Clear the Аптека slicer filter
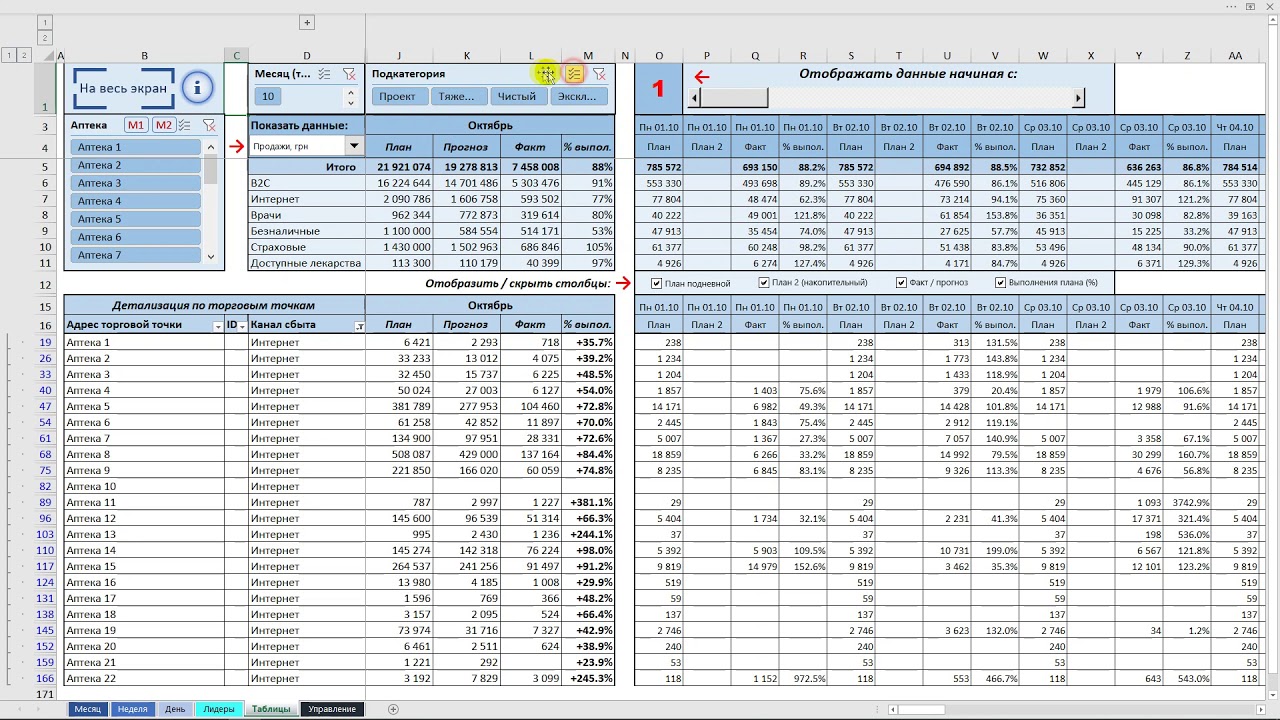The width and height of the screenshot is (1280, 720). (209, 125)
